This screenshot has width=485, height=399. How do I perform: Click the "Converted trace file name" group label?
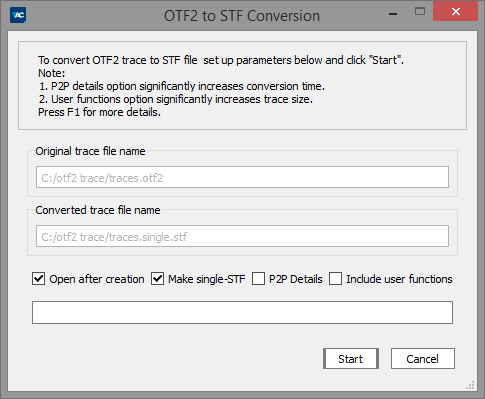point(98,210)
